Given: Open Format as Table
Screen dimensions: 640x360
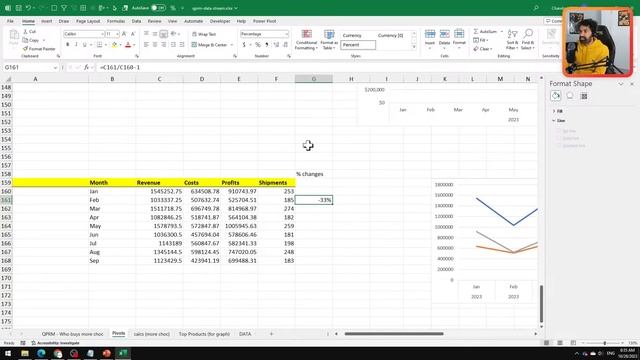Looking at the screenshot, I should coord(329,40).
